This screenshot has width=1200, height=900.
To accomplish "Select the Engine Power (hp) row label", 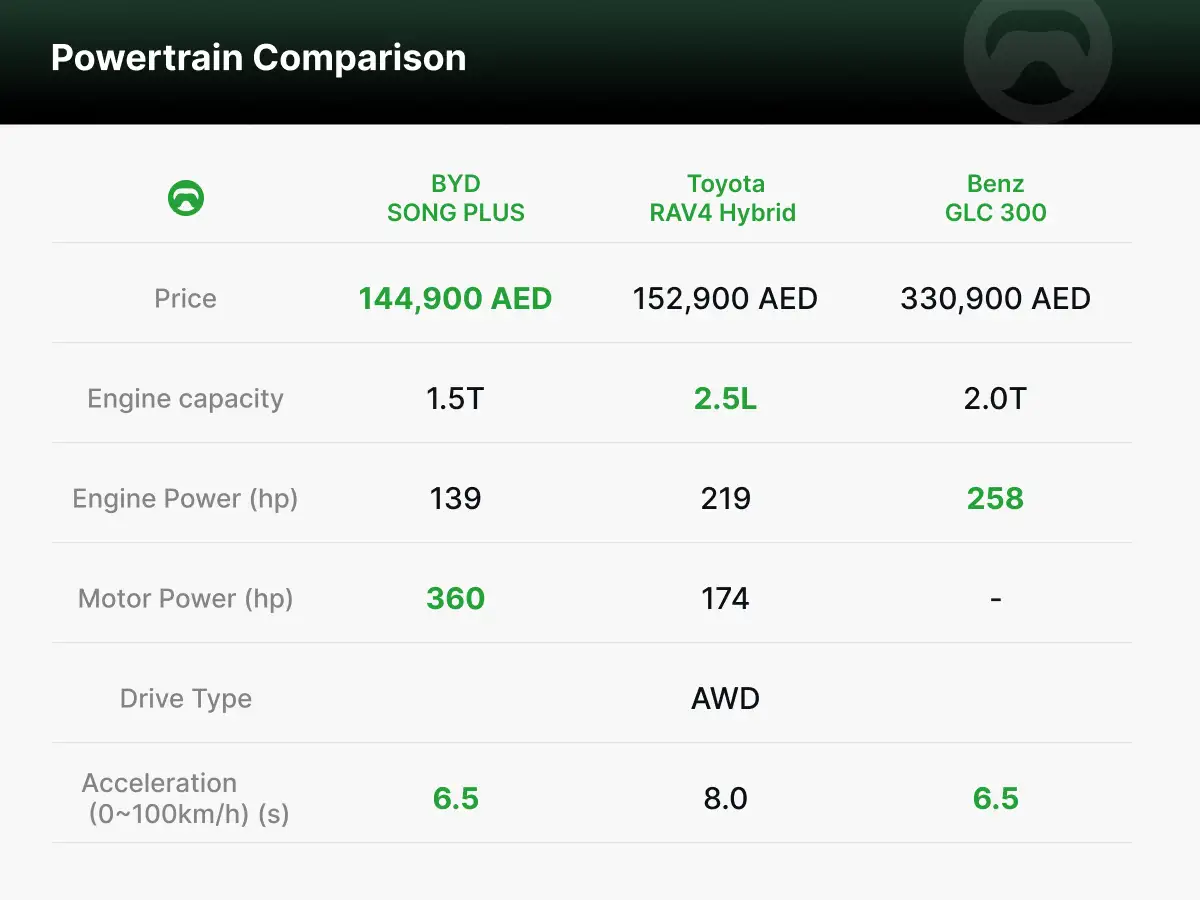I will pos(186,498).
